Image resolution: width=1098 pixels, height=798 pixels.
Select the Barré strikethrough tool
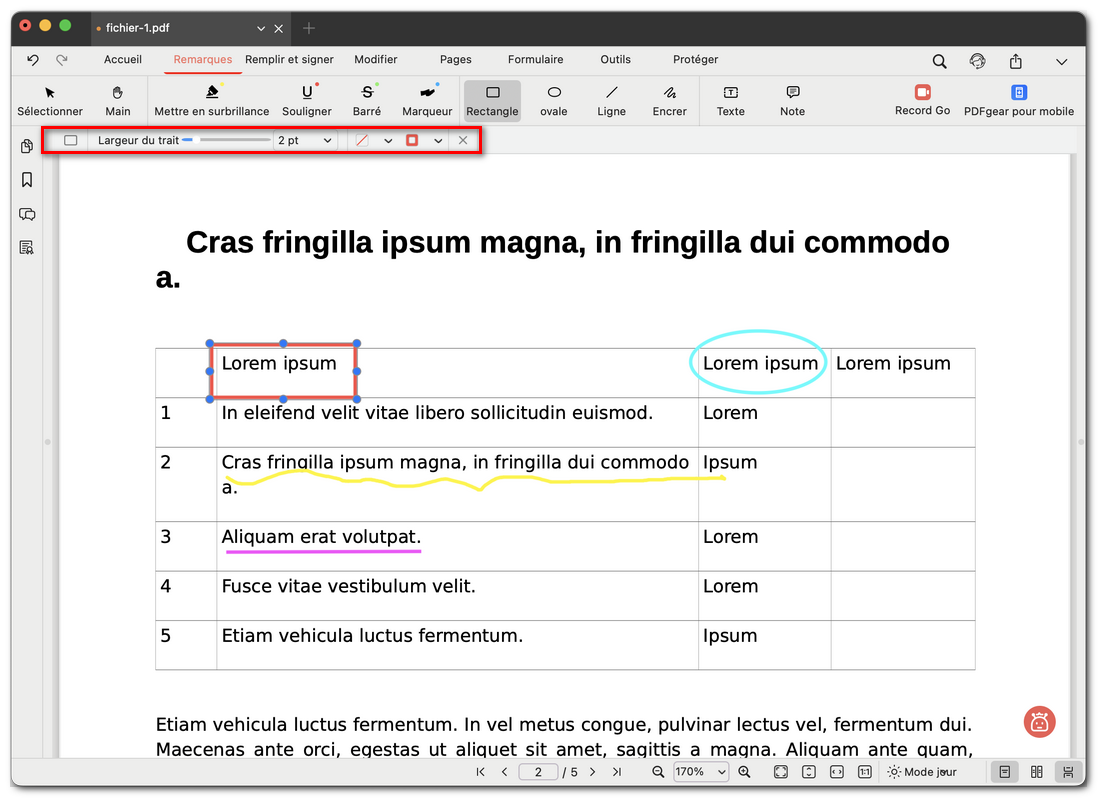(x=367, y=100)
